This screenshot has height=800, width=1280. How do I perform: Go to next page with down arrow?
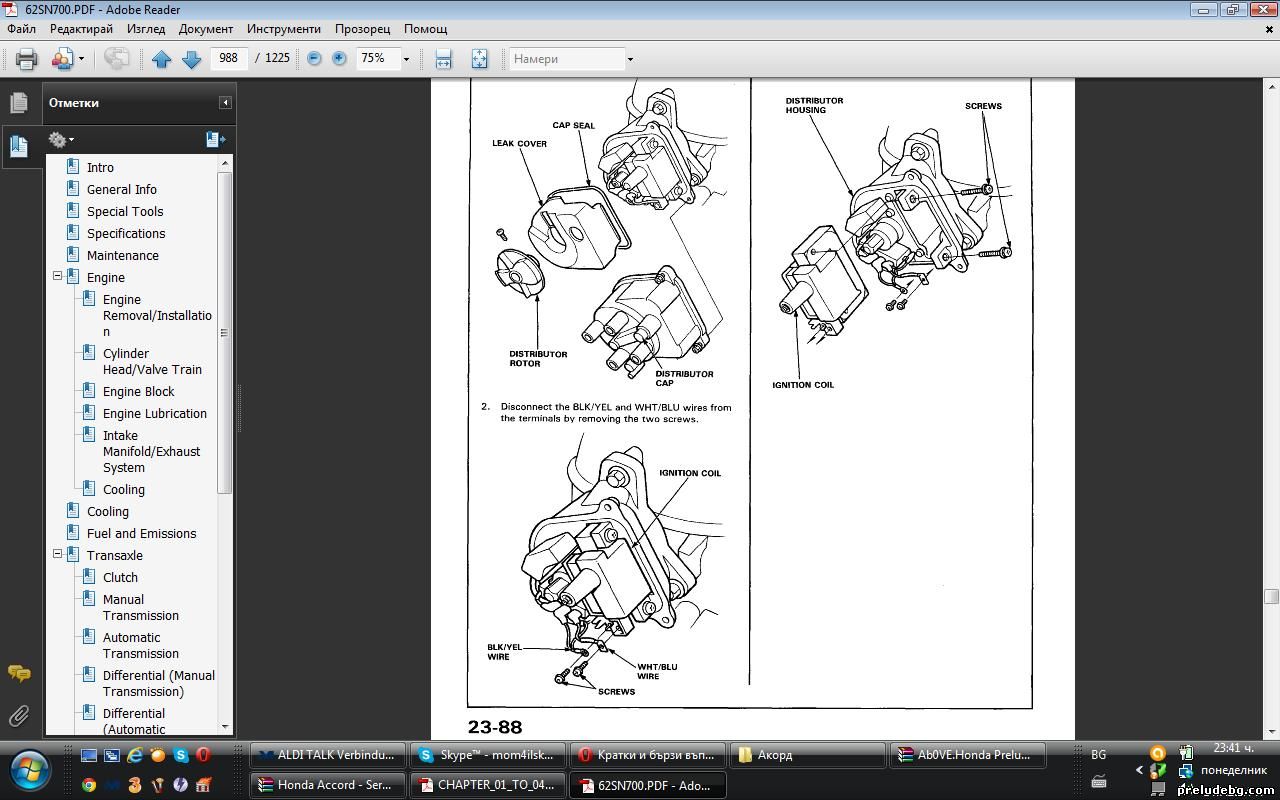[191, 59]
